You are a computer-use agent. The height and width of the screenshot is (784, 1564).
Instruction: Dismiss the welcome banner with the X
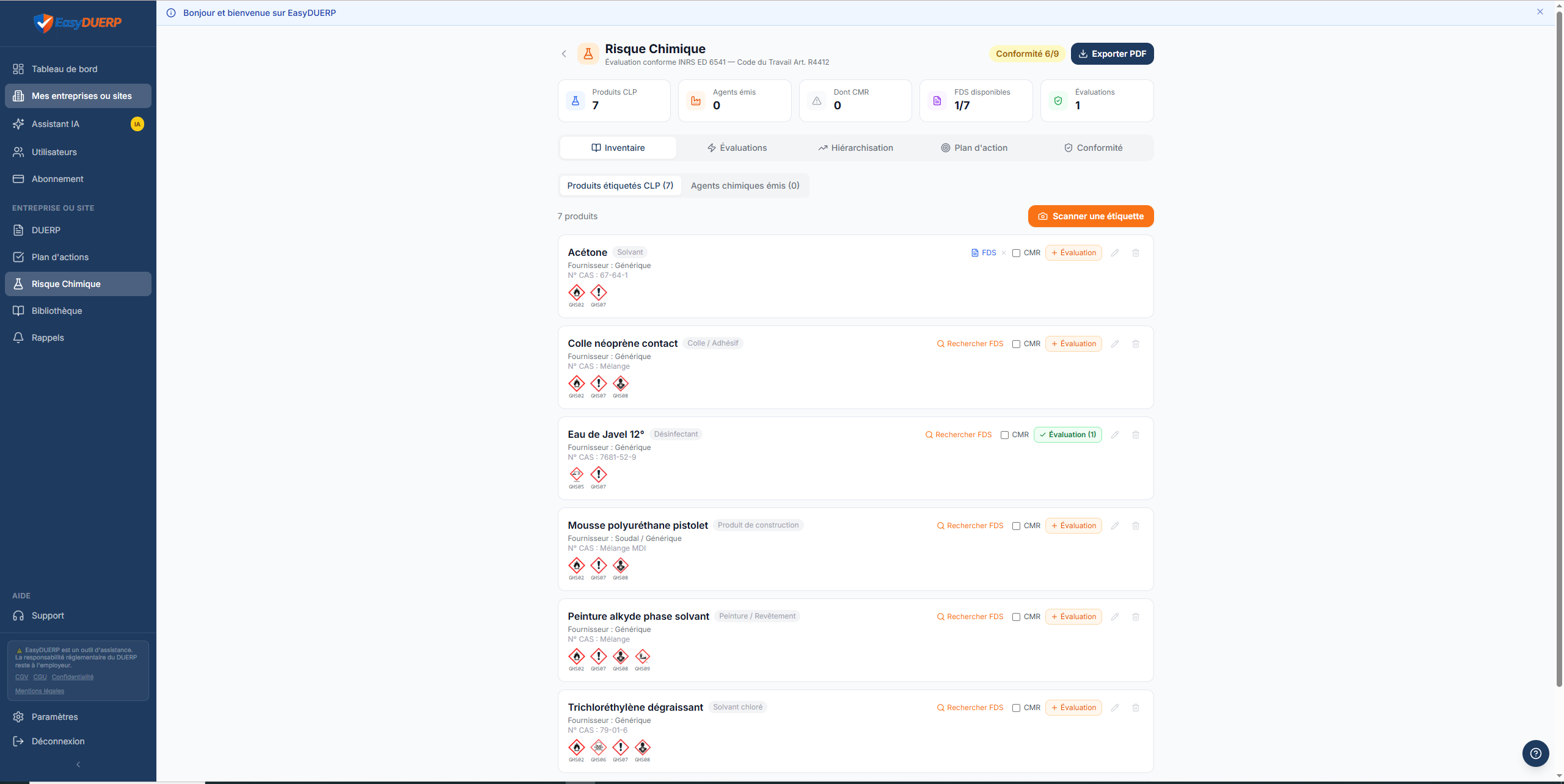pyautogui.click(x=1540, y=12)
